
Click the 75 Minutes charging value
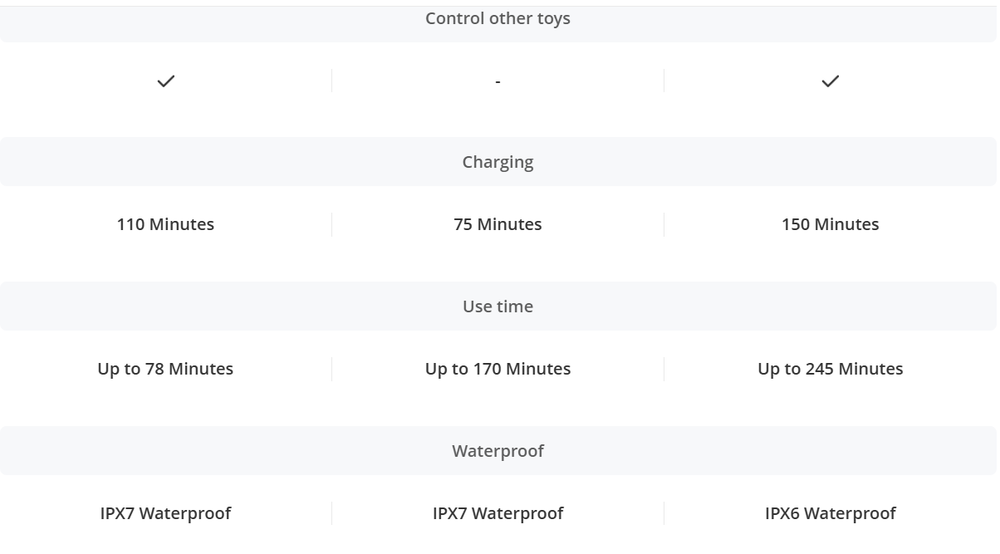tap(498, 225)
